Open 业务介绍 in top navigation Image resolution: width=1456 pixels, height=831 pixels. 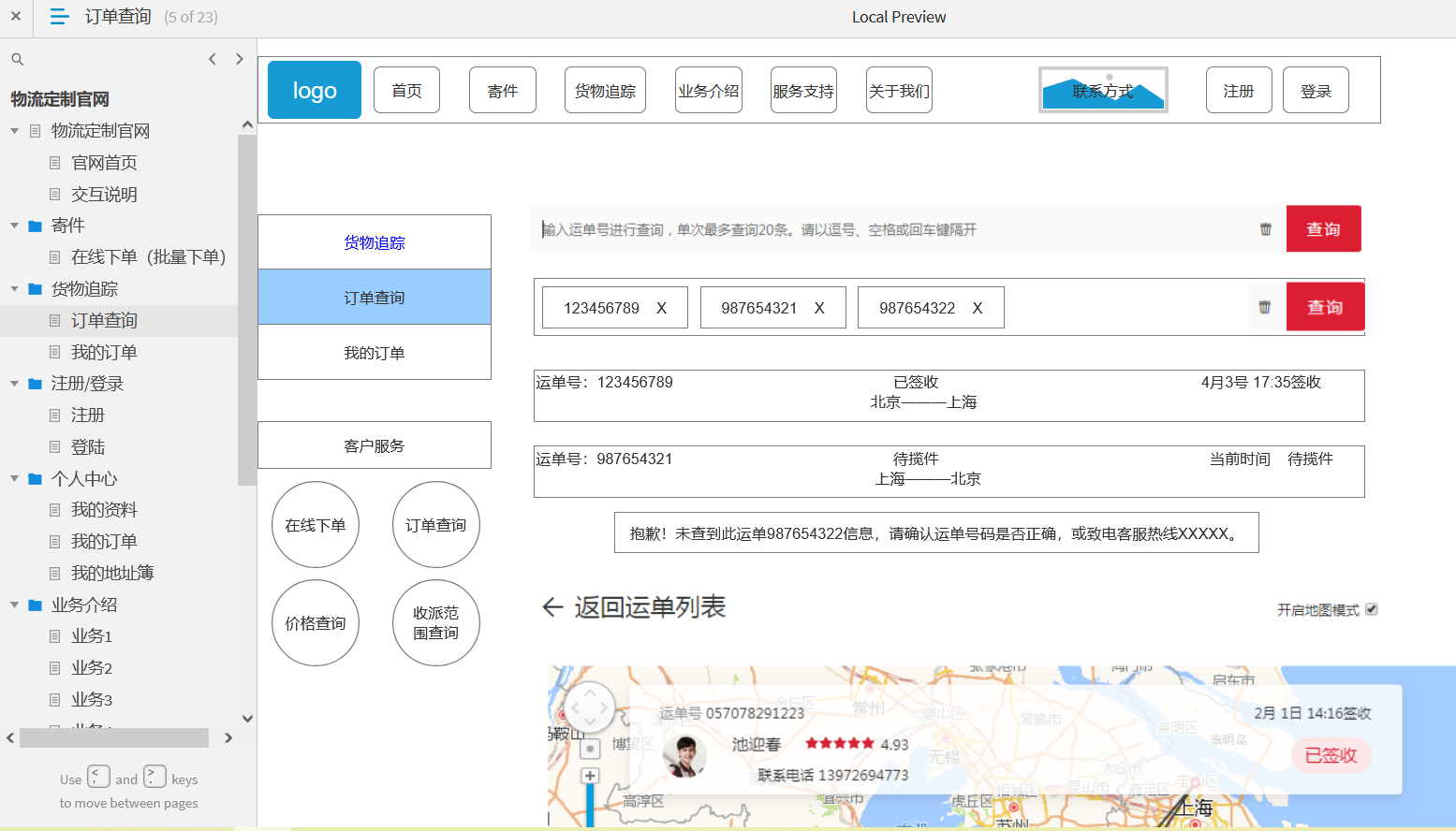click(x=709, y=90)
